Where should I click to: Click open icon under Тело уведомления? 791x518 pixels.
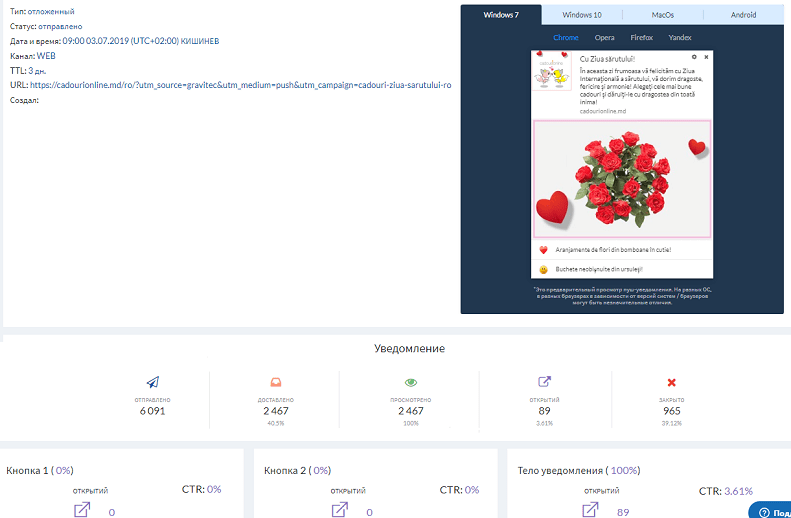click(590, 510)
